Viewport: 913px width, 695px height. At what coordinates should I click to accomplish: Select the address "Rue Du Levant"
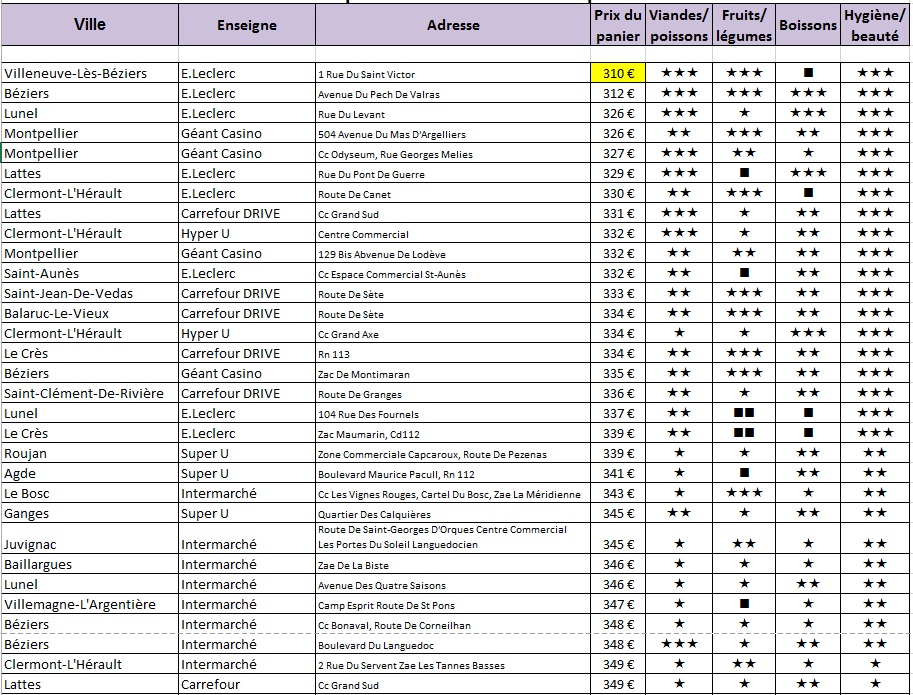[x=351, y=114]
